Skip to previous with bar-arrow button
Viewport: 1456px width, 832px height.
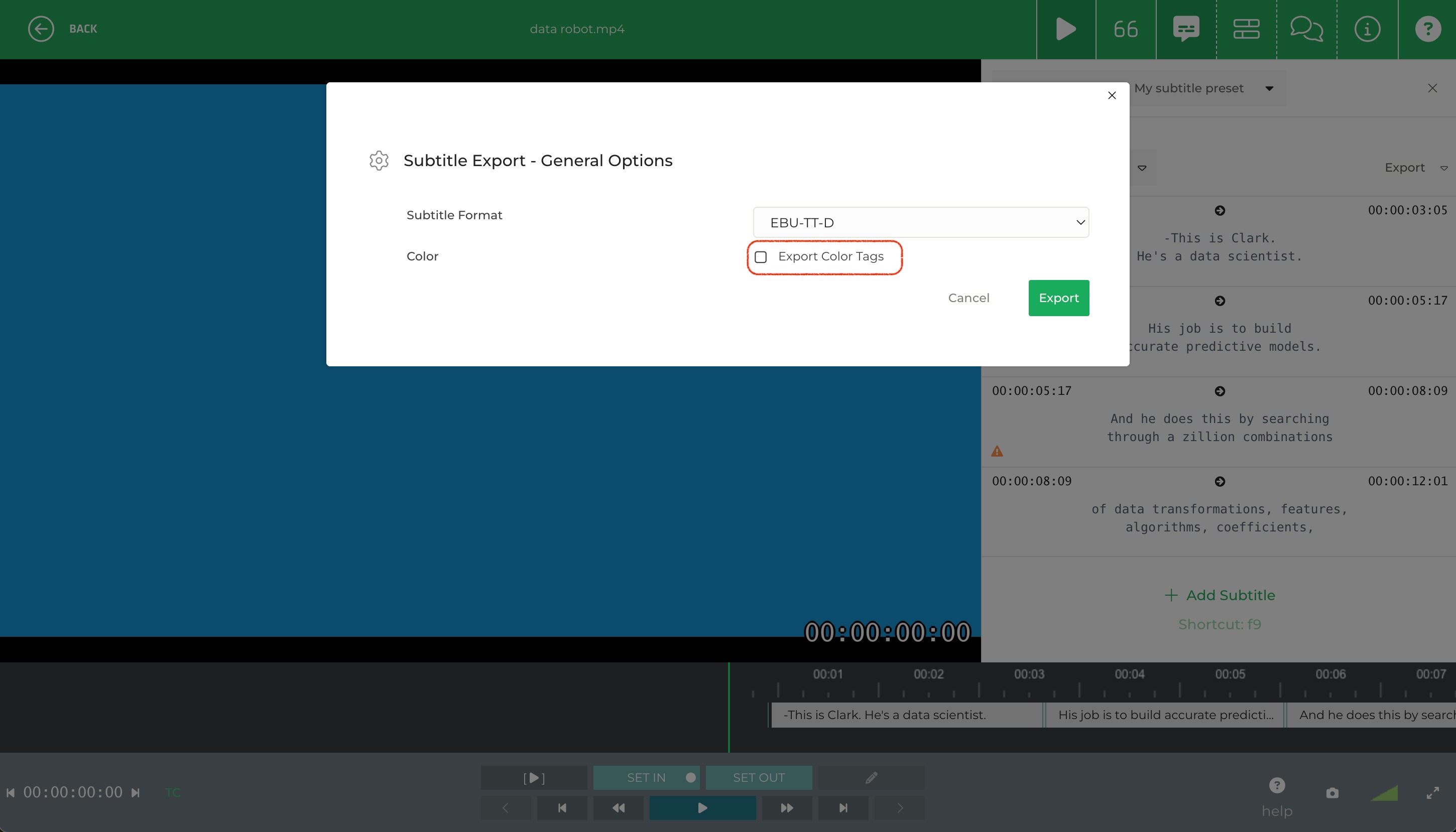tap(562, 808)
